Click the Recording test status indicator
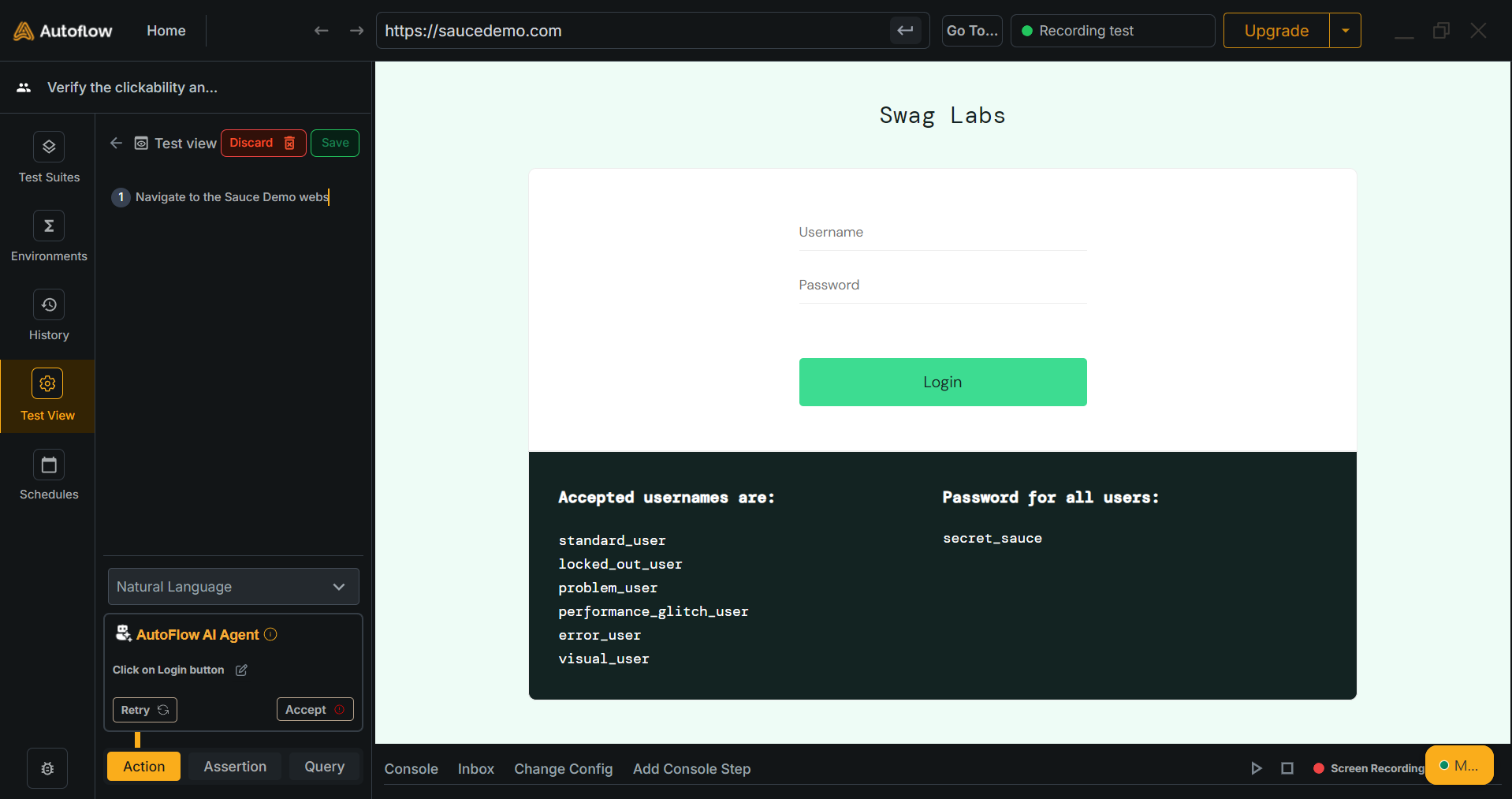Screen dimensions: 1512x799 click(1113, 31)
